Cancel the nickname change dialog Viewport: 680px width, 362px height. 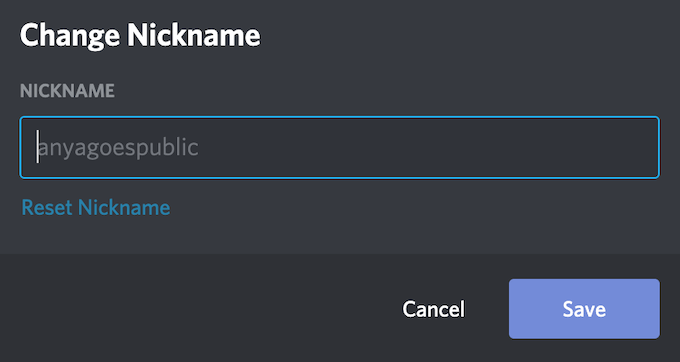(x=433, y=309)
